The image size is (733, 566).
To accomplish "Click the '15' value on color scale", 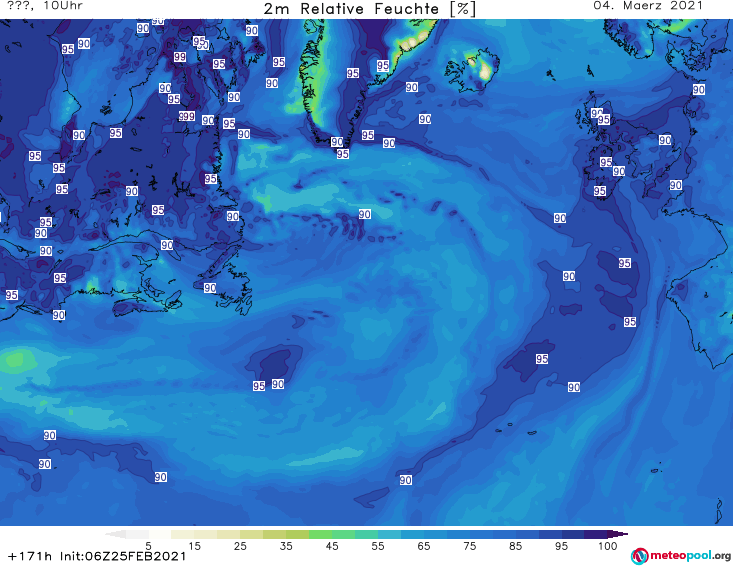I will click(194, 546).
